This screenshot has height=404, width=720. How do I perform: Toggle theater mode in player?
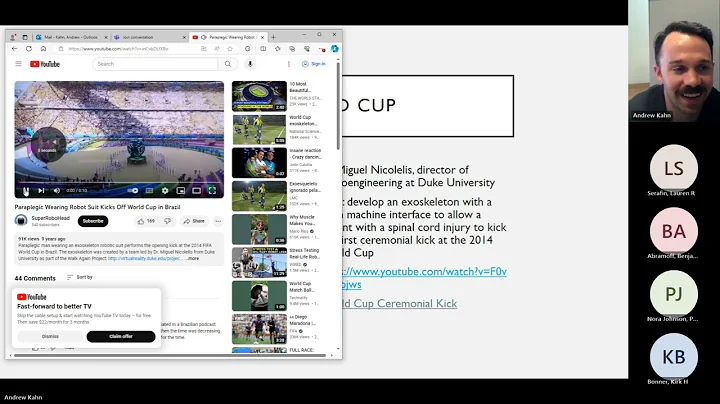(197, 191)
